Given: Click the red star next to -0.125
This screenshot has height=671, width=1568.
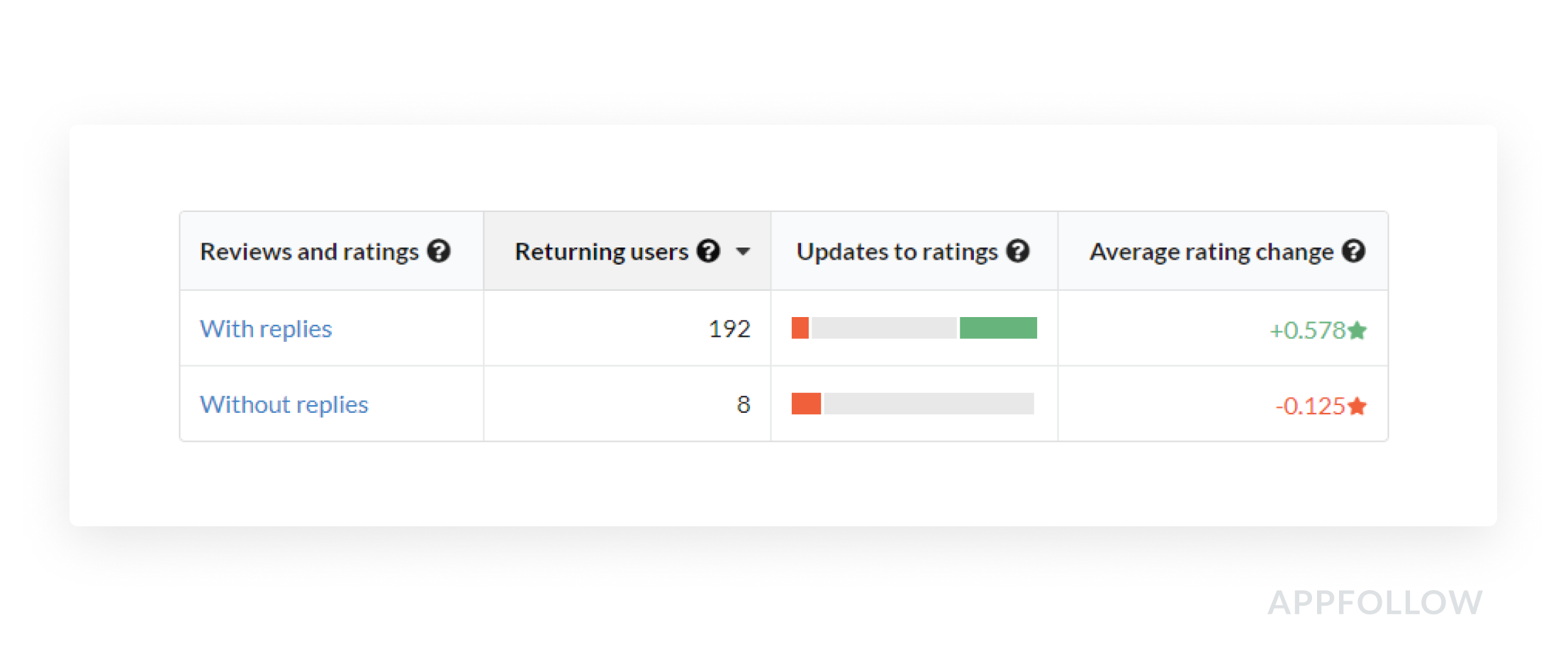Looking at the screenshot, I should pyautogui.click(x=1357, y=406).
